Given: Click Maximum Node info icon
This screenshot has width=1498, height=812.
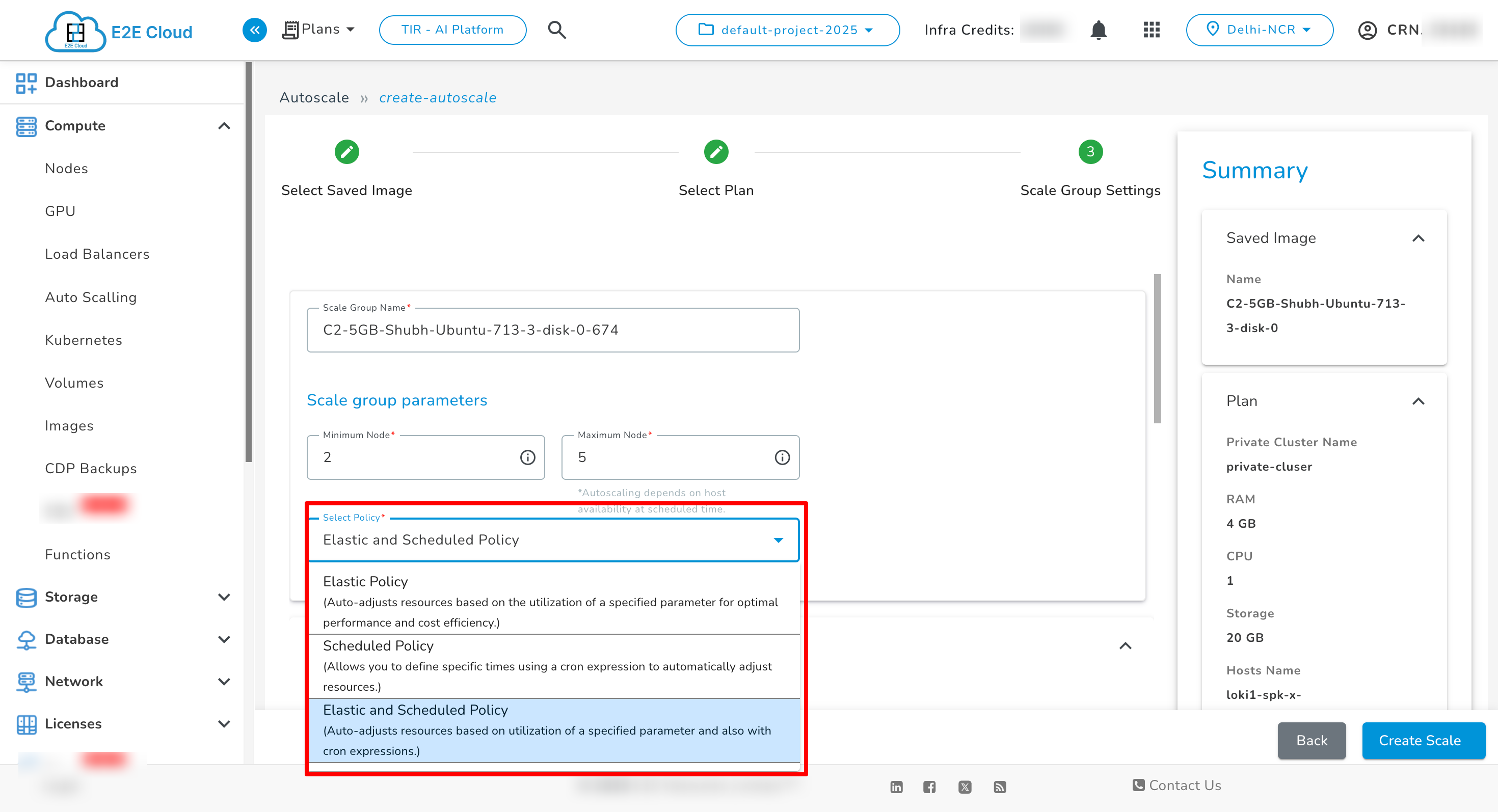Looking at the screenshot, I should tap(782, 457).
